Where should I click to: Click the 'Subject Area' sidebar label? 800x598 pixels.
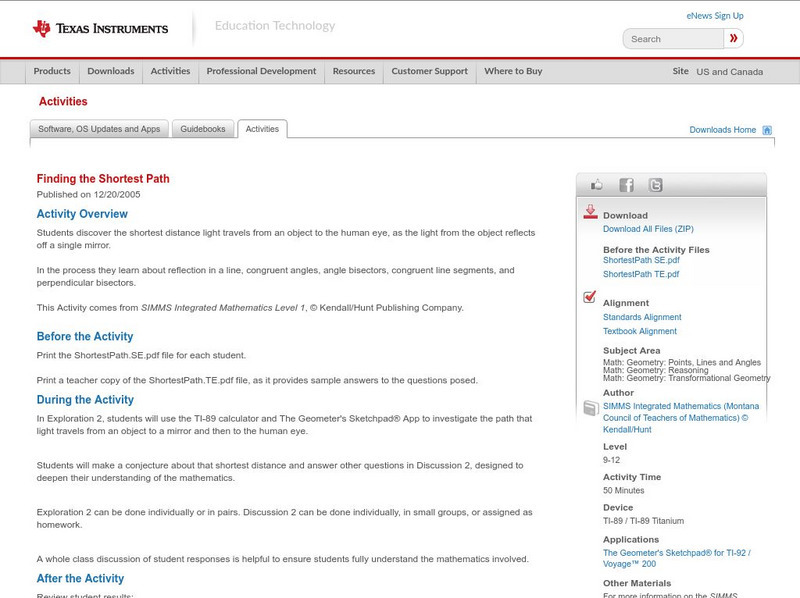[632, 351]
